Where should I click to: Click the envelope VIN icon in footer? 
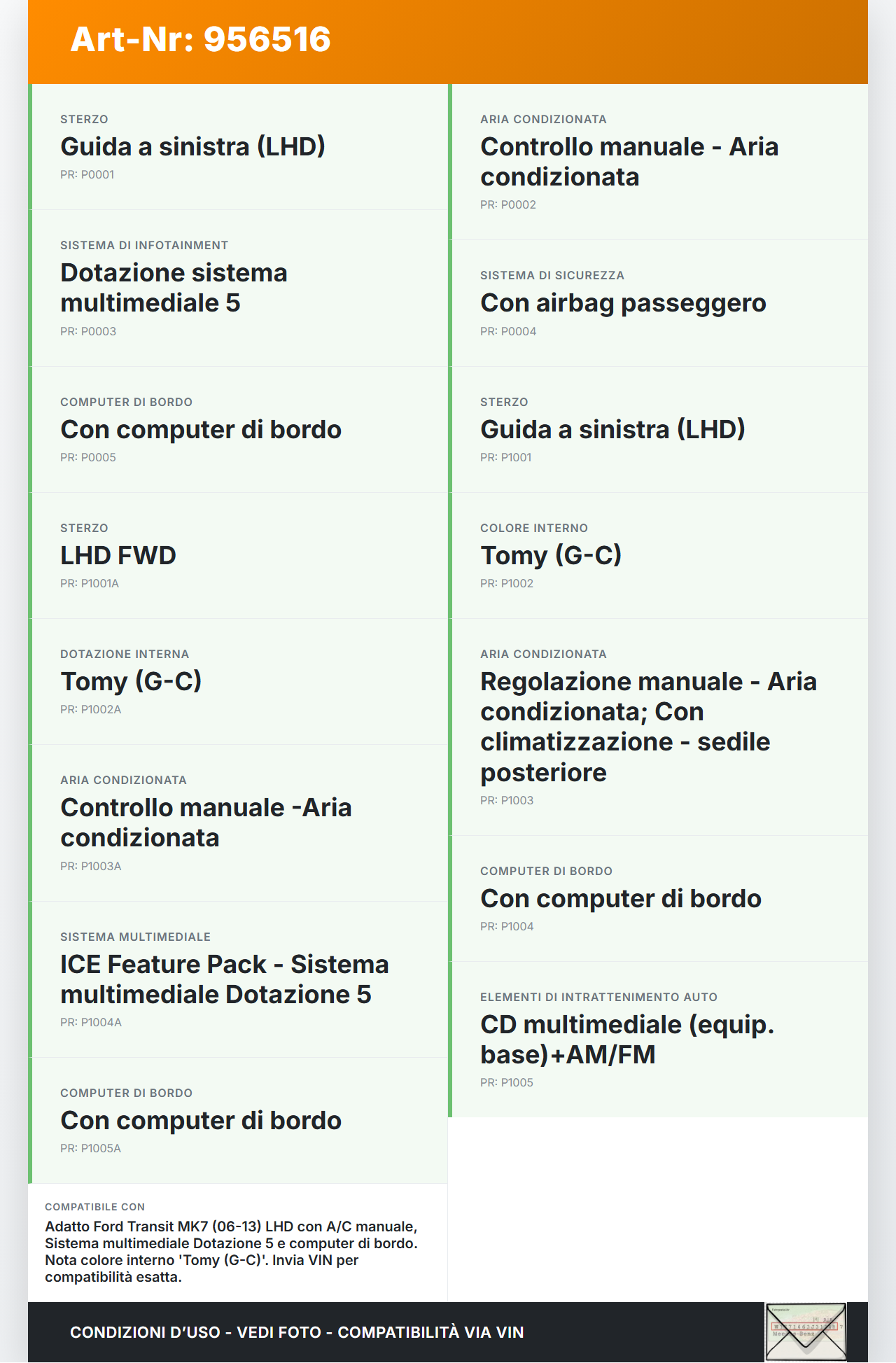806,1331
